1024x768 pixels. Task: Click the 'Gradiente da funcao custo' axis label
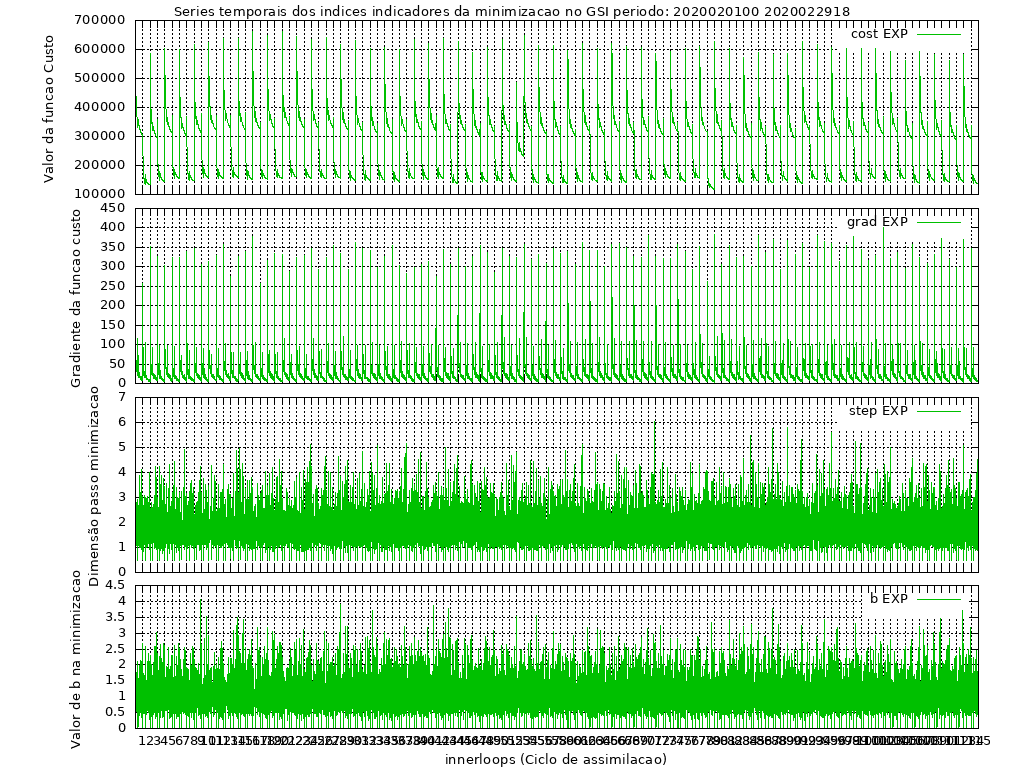coord(76,295)
